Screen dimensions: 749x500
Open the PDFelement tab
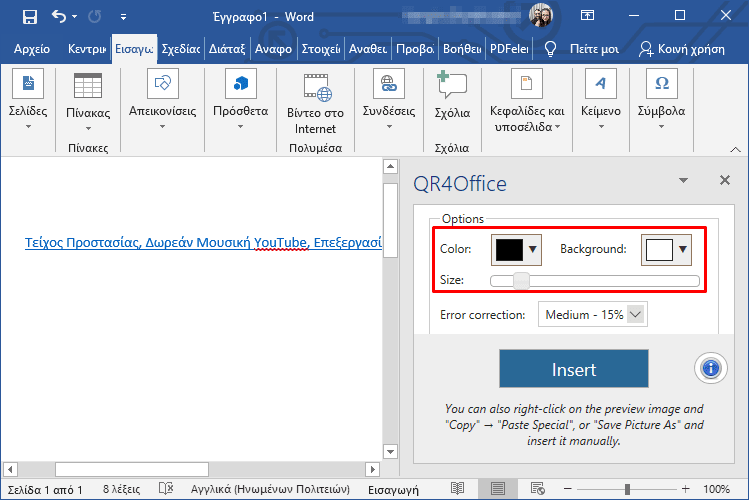coord(509,49)
